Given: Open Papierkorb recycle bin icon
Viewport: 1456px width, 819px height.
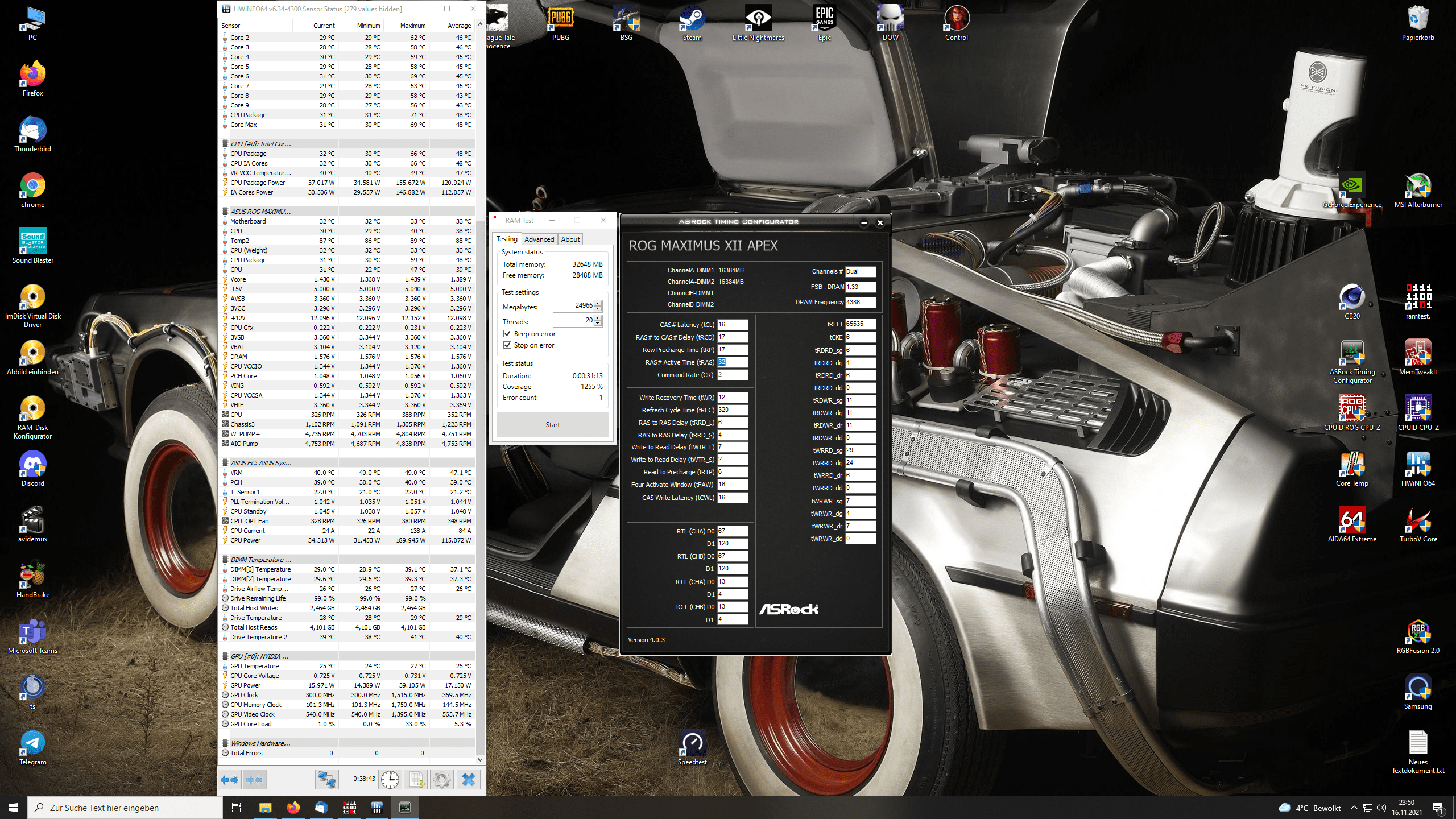Looking at the screenshot, I should pos(1418,23).
